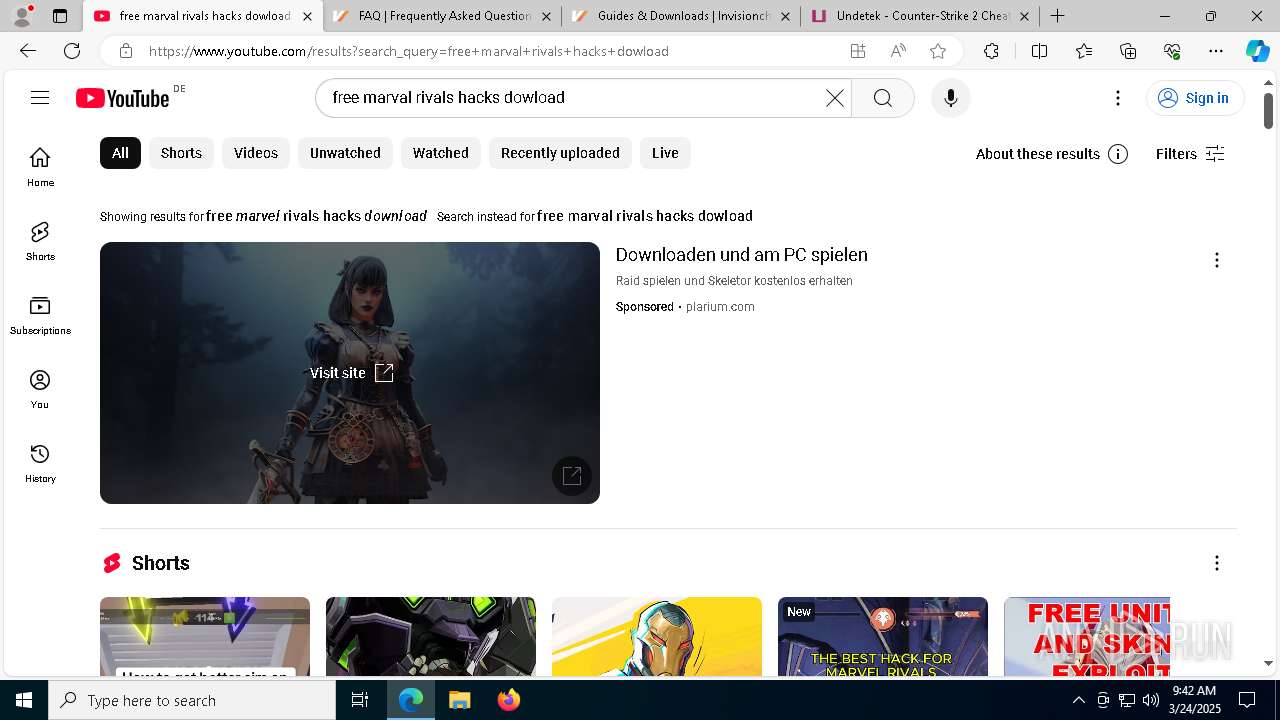Open Copilot in the Edge toolbar

[x=1257, y=51]
